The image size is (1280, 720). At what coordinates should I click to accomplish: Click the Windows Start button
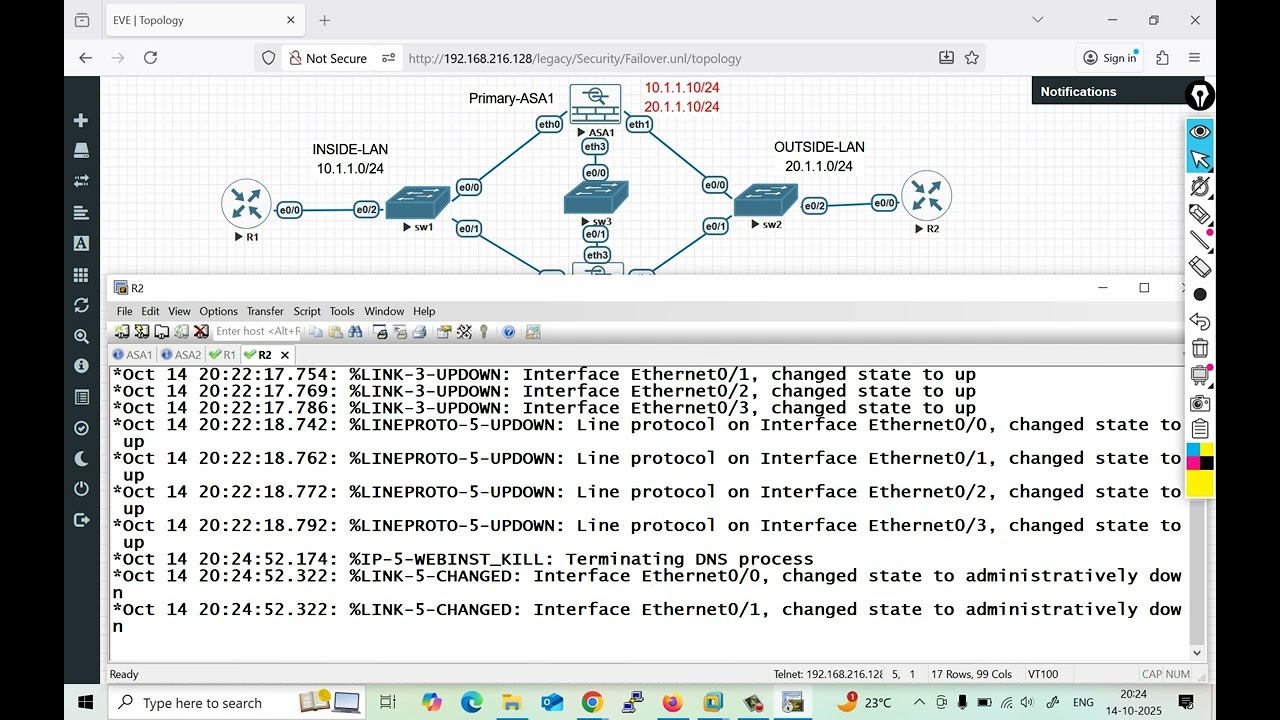coord(85,703)
